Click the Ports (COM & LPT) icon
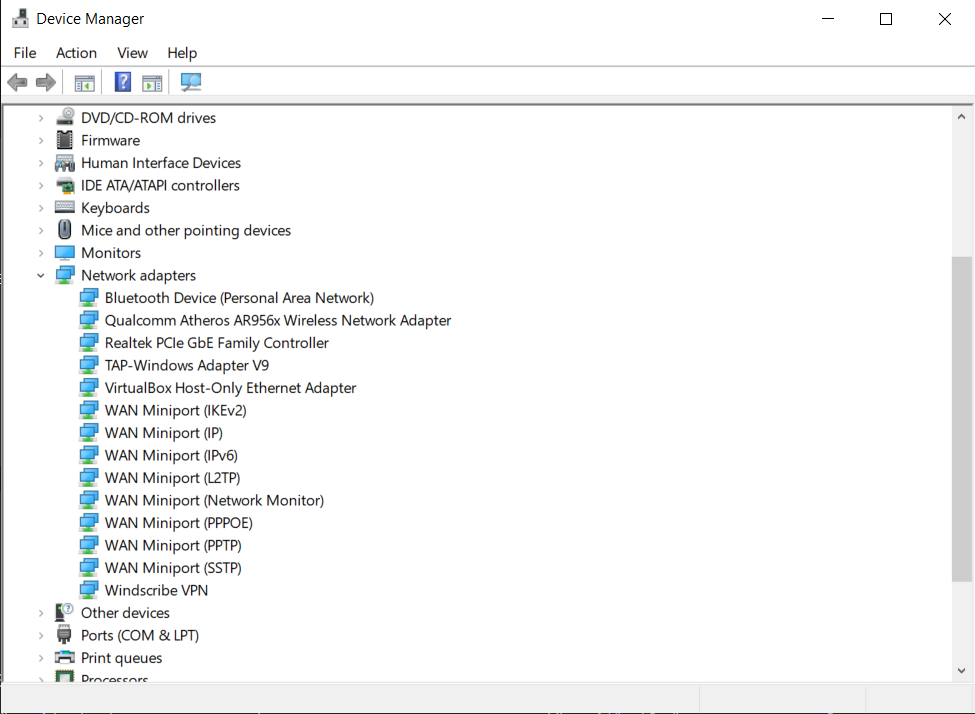 click(x=64, y=635)
